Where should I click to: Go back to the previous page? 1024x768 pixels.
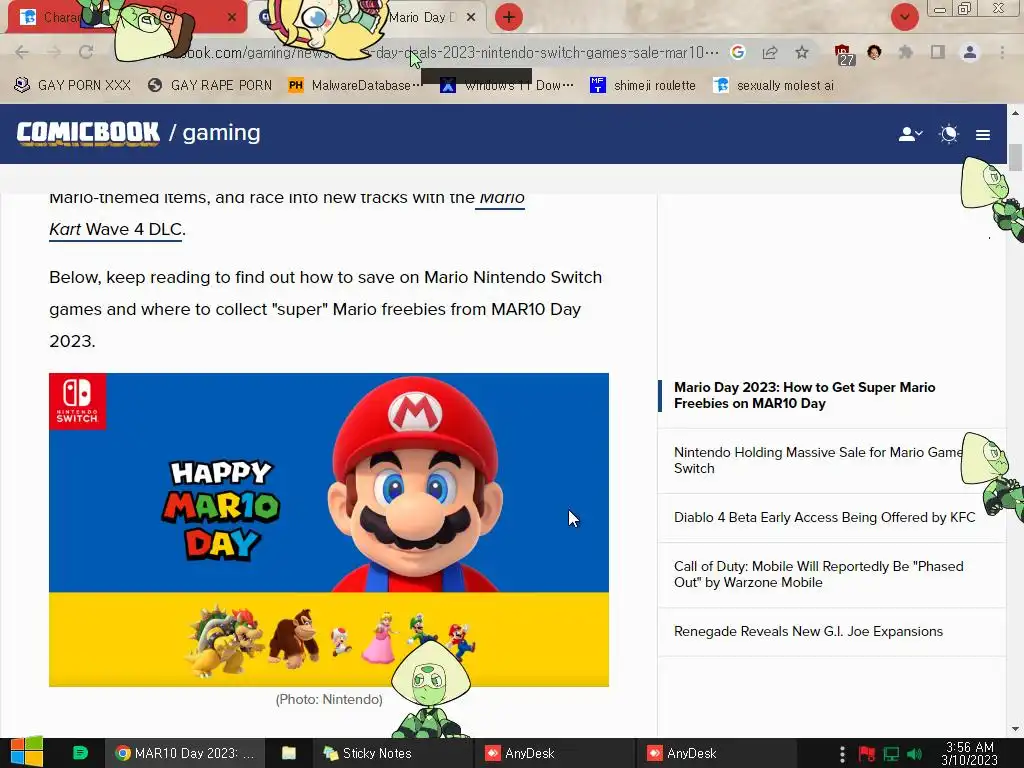[x=22, y=52]
